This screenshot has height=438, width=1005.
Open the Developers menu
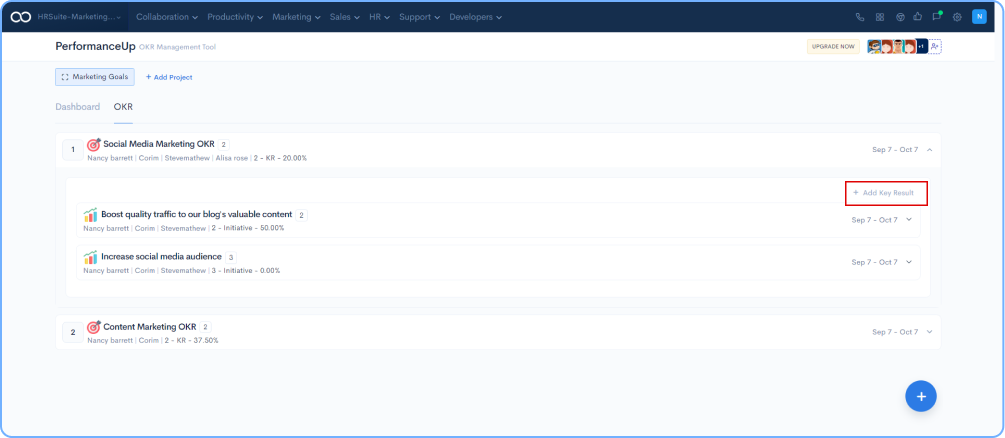(x=475, y=17)
